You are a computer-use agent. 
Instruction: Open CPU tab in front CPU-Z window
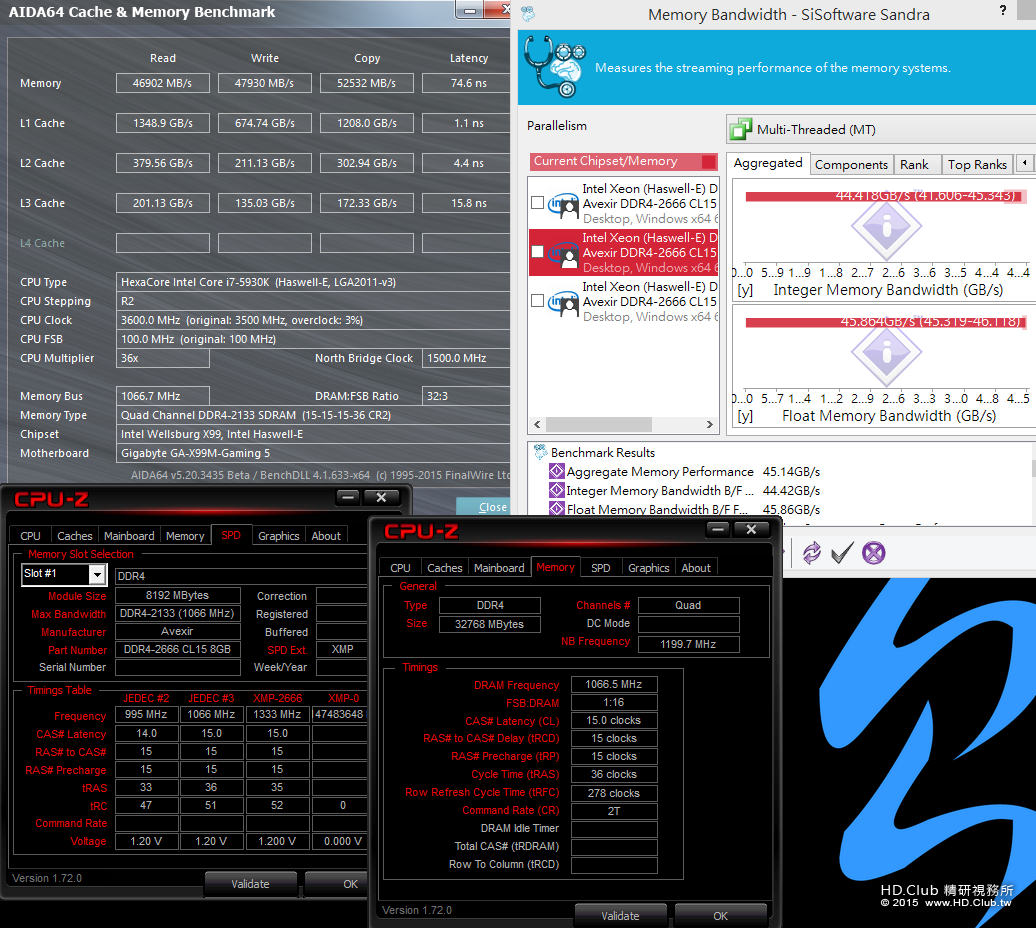pos(400,567)
